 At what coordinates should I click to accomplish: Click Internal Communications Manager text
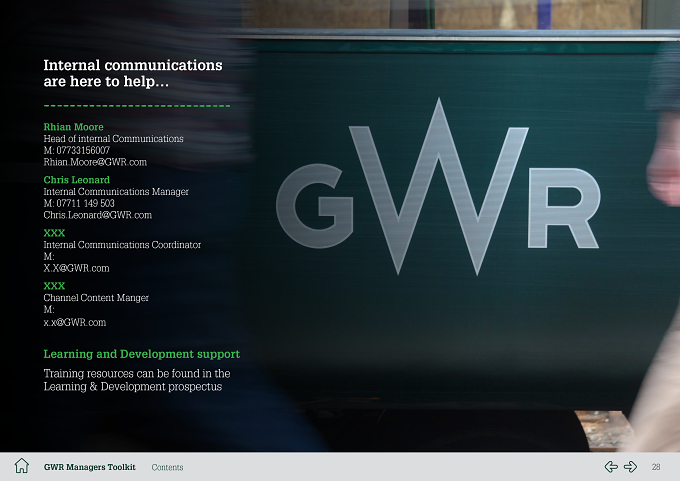click(x=116, y=192)
